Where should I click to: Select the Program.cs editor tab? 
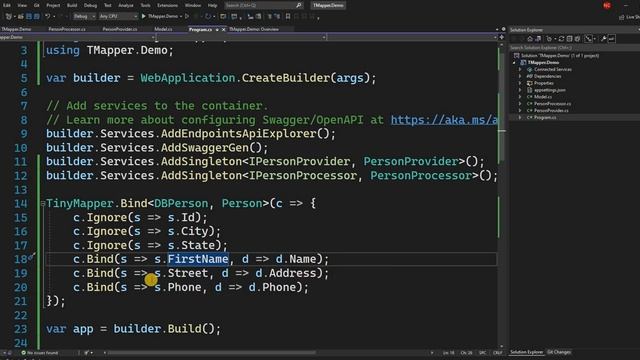tap(200, 29)
